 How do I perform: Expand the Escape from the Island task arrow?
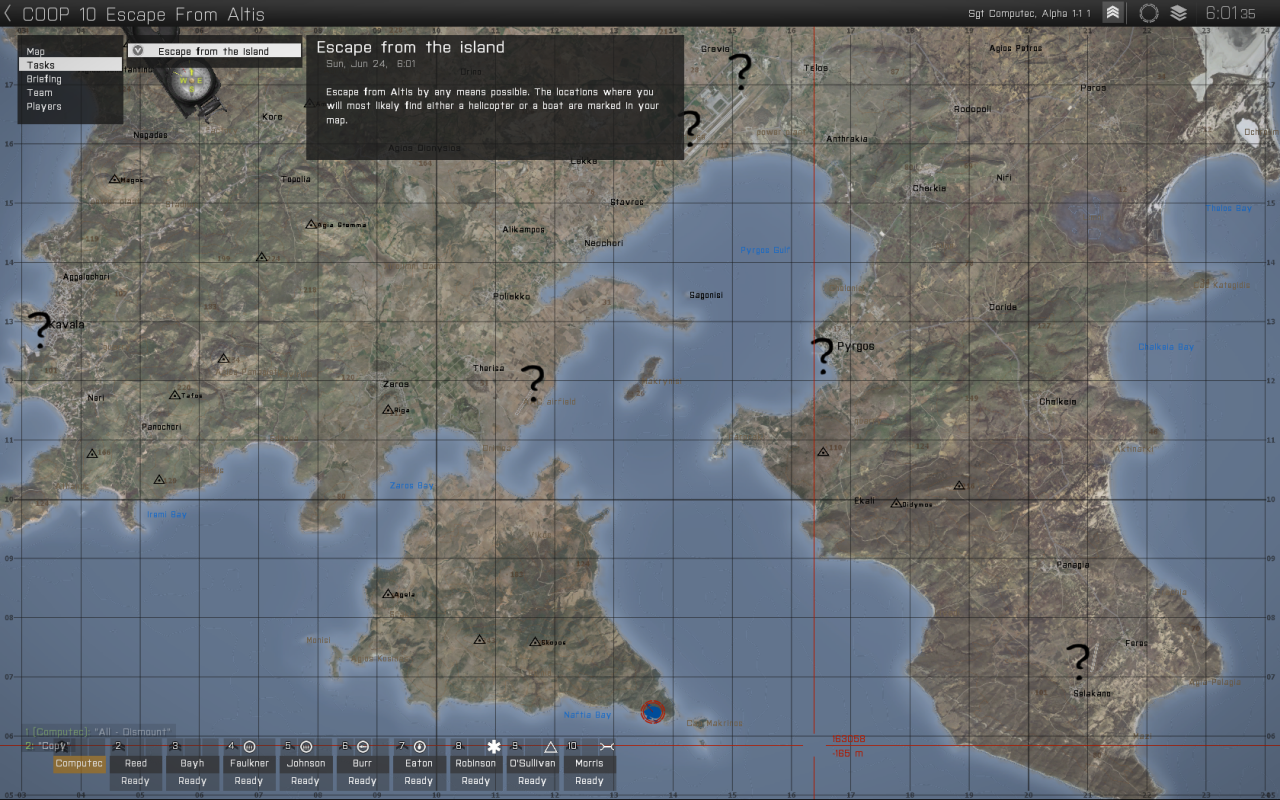point(138,50)
